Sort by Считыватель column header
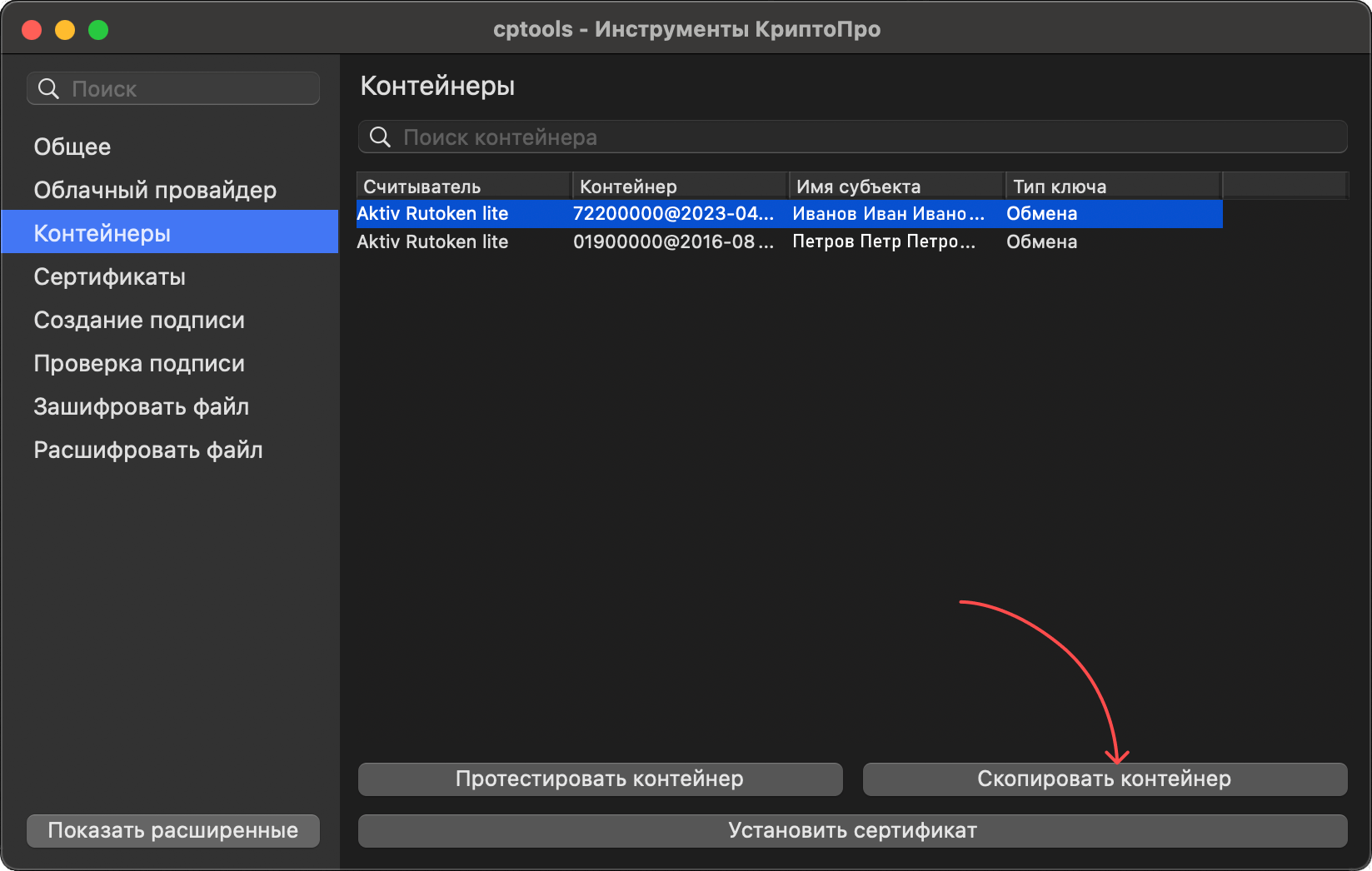The height and width of the screenshot is (871, 1372). tap(464, 187)
